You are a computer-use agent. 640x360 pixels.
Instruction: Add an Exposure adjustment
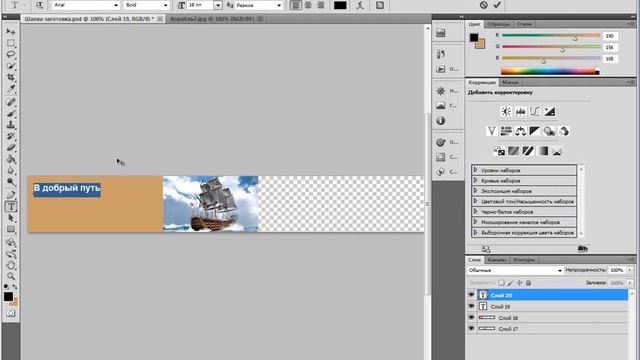[x=549, y=111]
